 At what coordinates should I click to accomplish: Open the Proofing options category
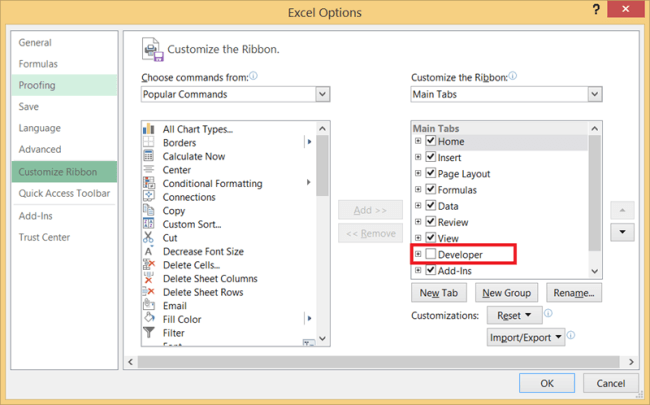(37, 85)
